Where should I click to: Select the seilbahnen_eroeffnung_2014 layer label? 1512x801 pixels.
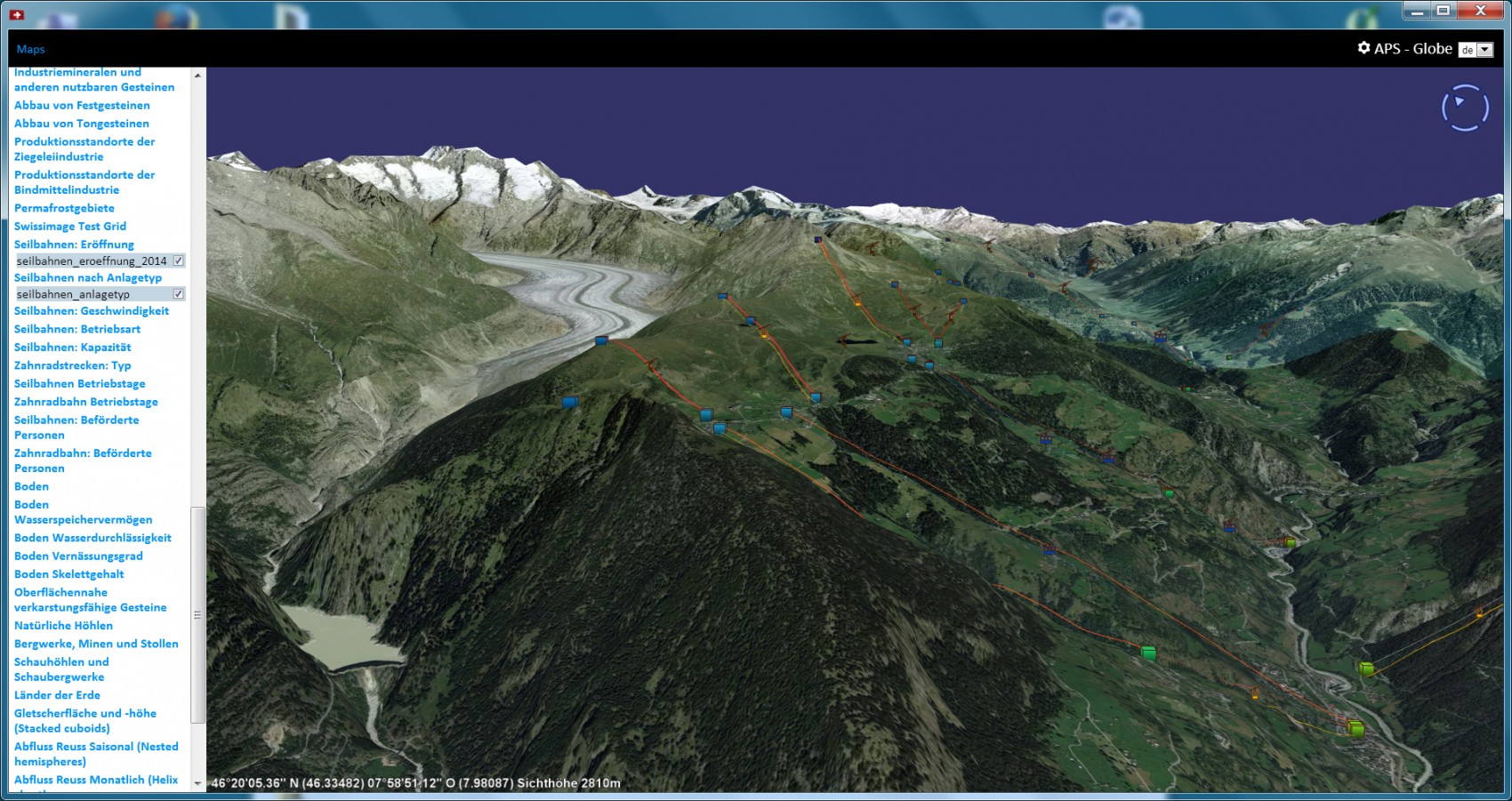(x=92, y=260)
